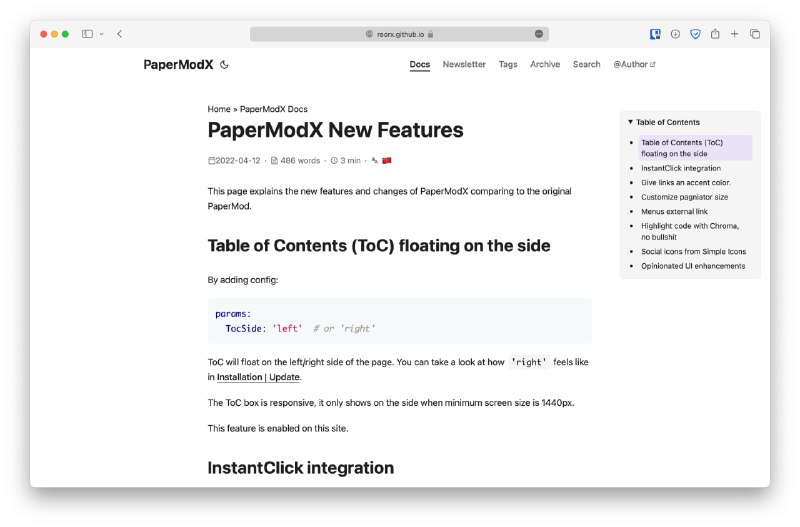
Task: Click the globe icon in address bar
Action: pos(369,34)
